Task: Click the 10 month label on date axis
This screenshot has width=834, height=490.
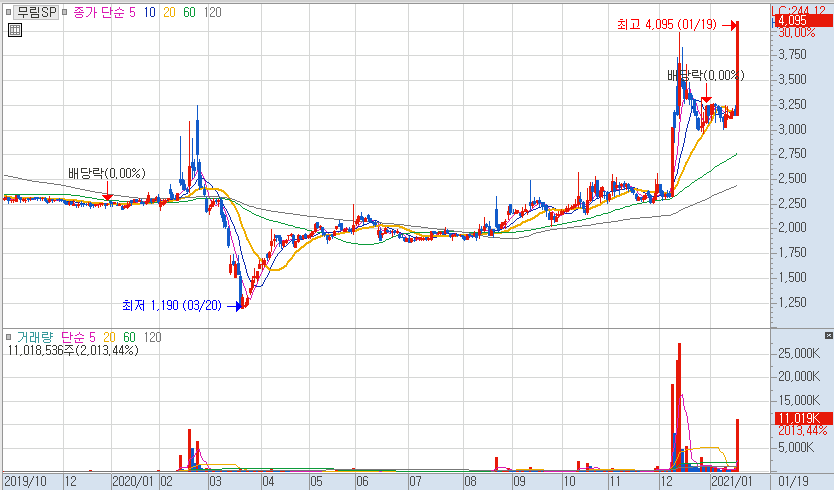Action: pos(569,481)
